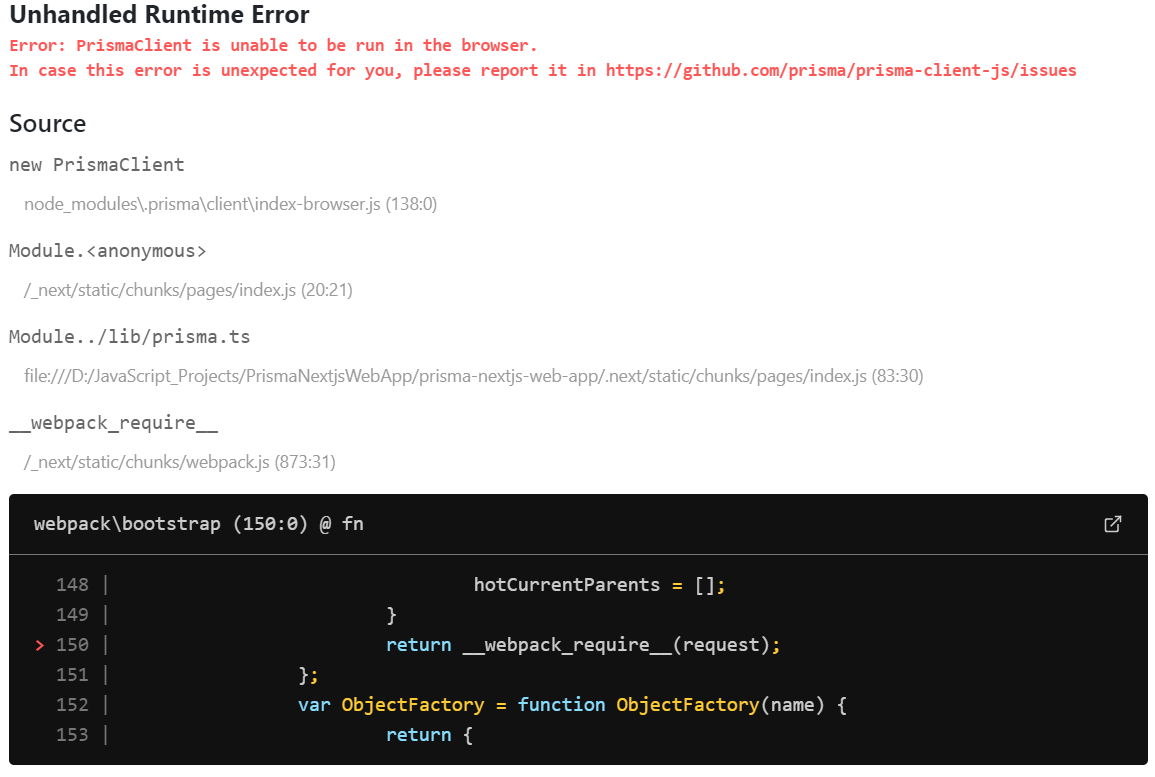Click the pages/index.js (20:21) path

pyautogui.click(x=188, y=290)
